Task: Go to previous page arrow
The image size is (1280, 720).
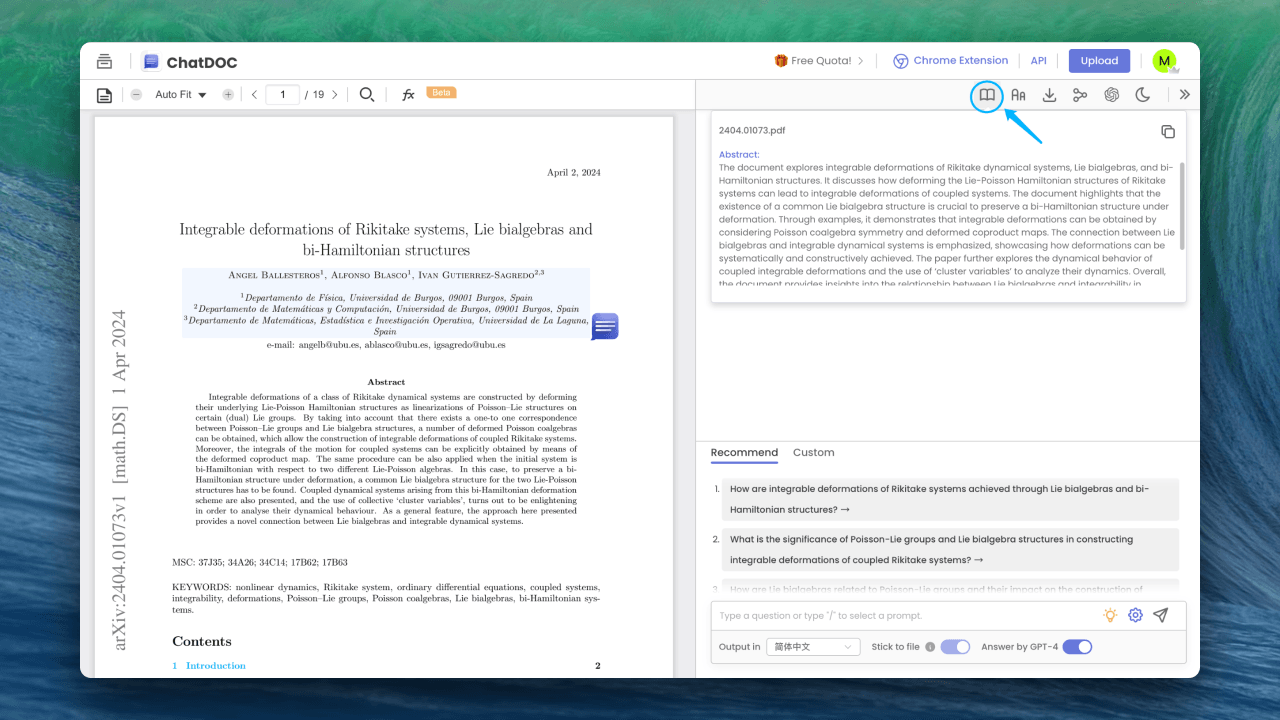Action: coord(255,95)
